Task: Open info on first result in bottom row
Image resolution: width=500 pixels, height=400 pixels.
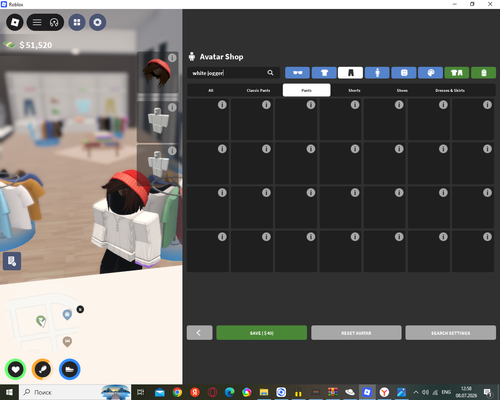Action: point(222,237)
